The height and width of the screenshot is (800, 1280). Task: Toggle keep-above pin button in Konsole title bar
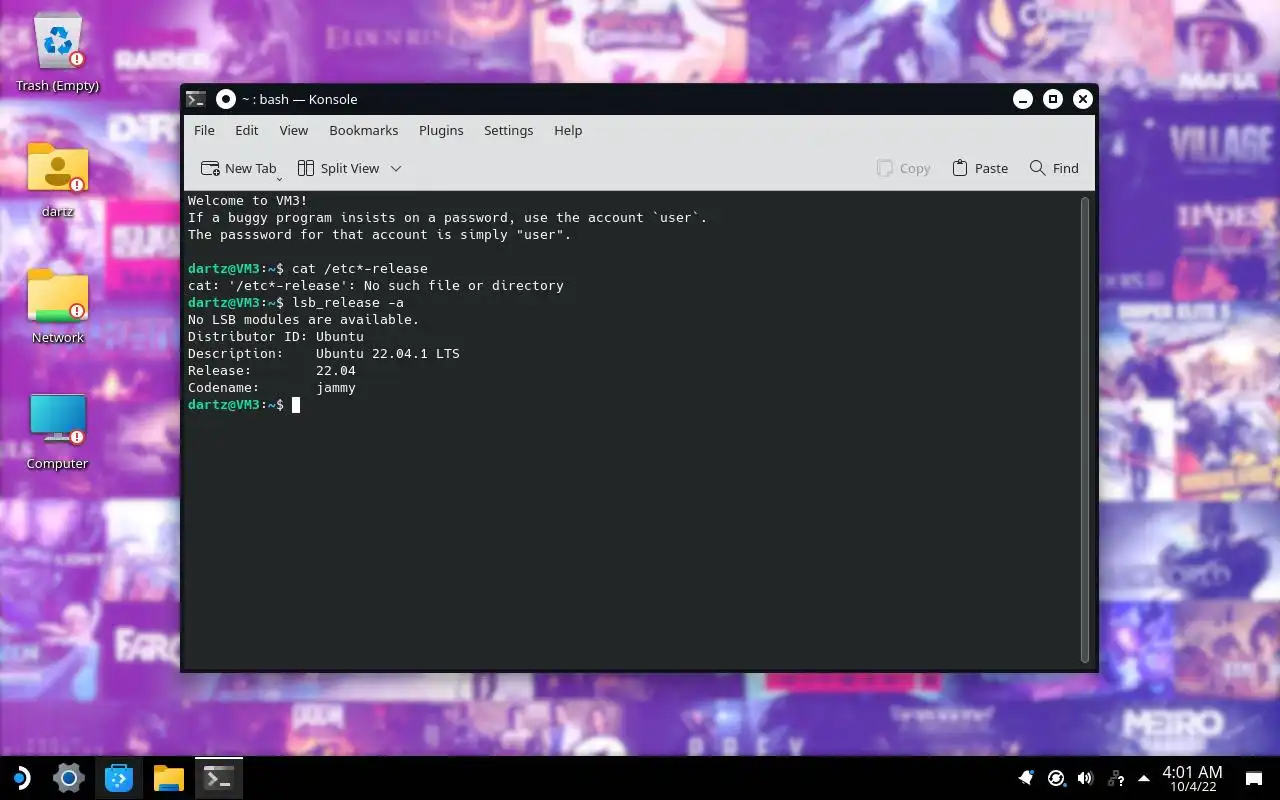(x=226, y=99)
